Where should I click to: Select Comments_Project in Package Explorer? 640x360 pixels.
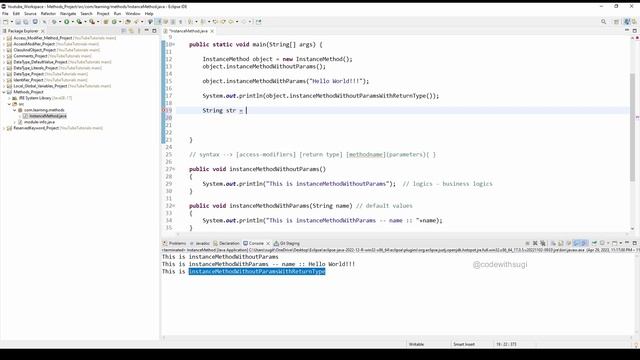[x=30, y=56]
